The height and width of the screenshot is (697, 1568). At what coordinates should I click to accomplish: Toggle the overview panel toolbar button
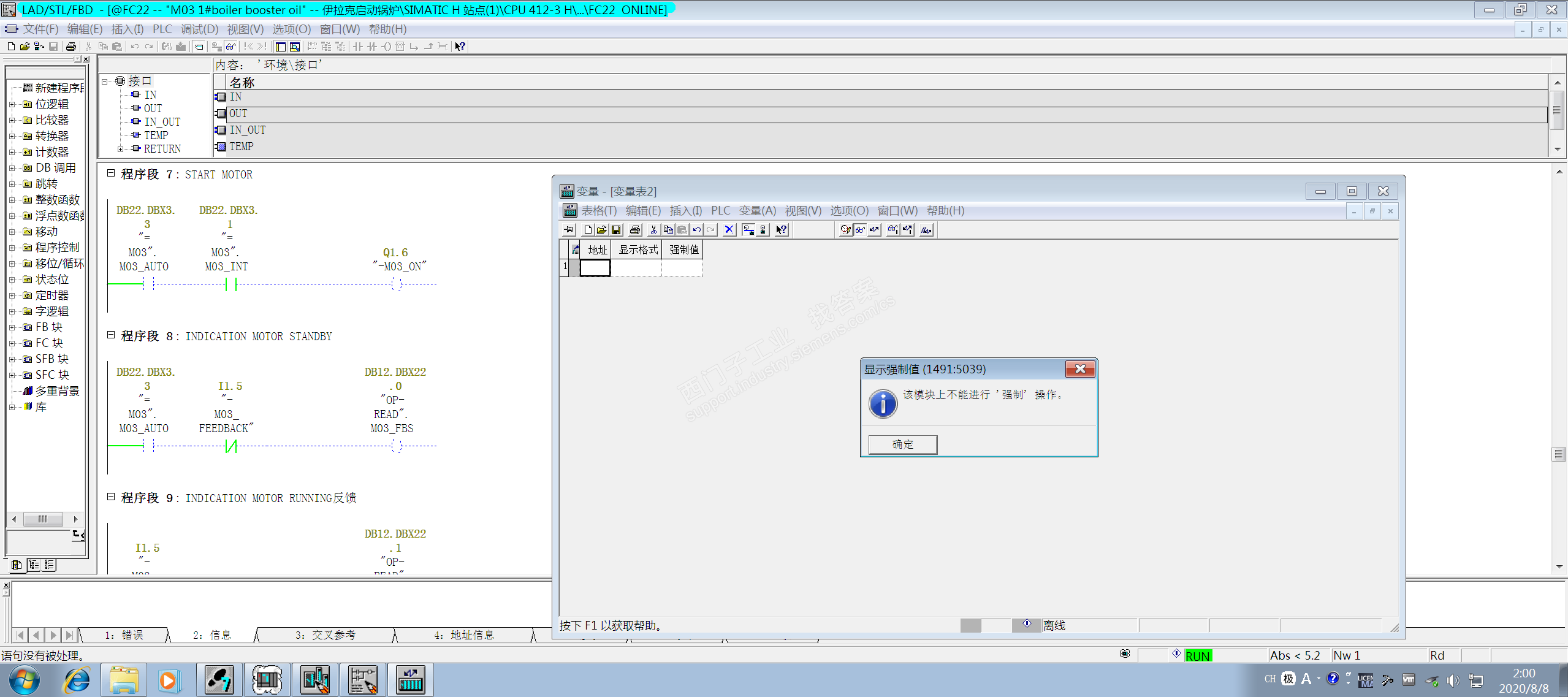[280, 47]
